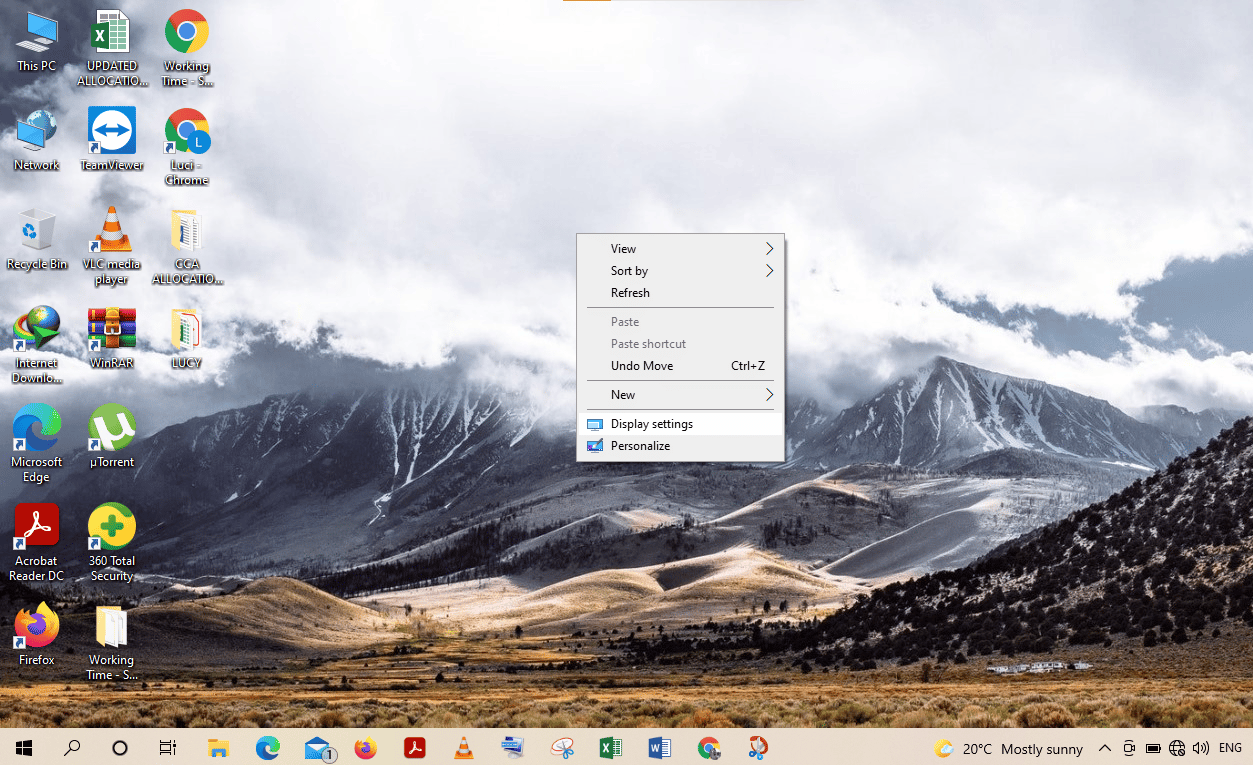
Task: Select the 360 Total Security shortcut
Action: tap(111, 542)
